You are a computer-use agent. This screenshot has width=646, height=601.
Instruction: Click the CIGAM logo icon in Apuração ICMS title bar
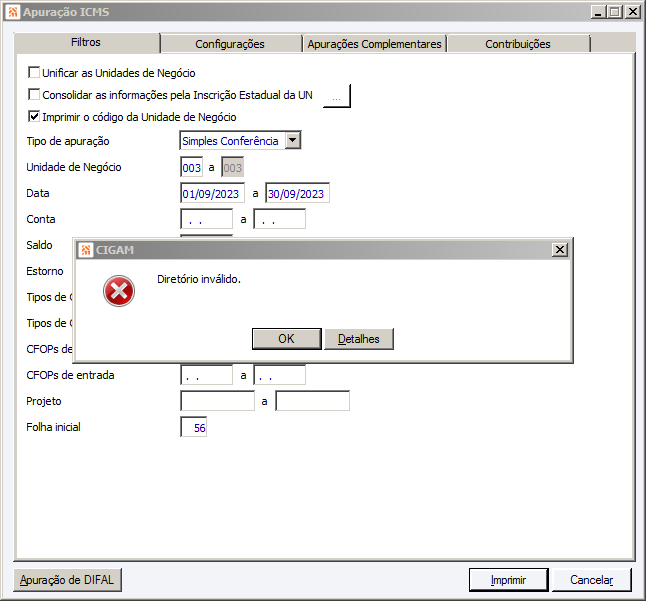12,12
